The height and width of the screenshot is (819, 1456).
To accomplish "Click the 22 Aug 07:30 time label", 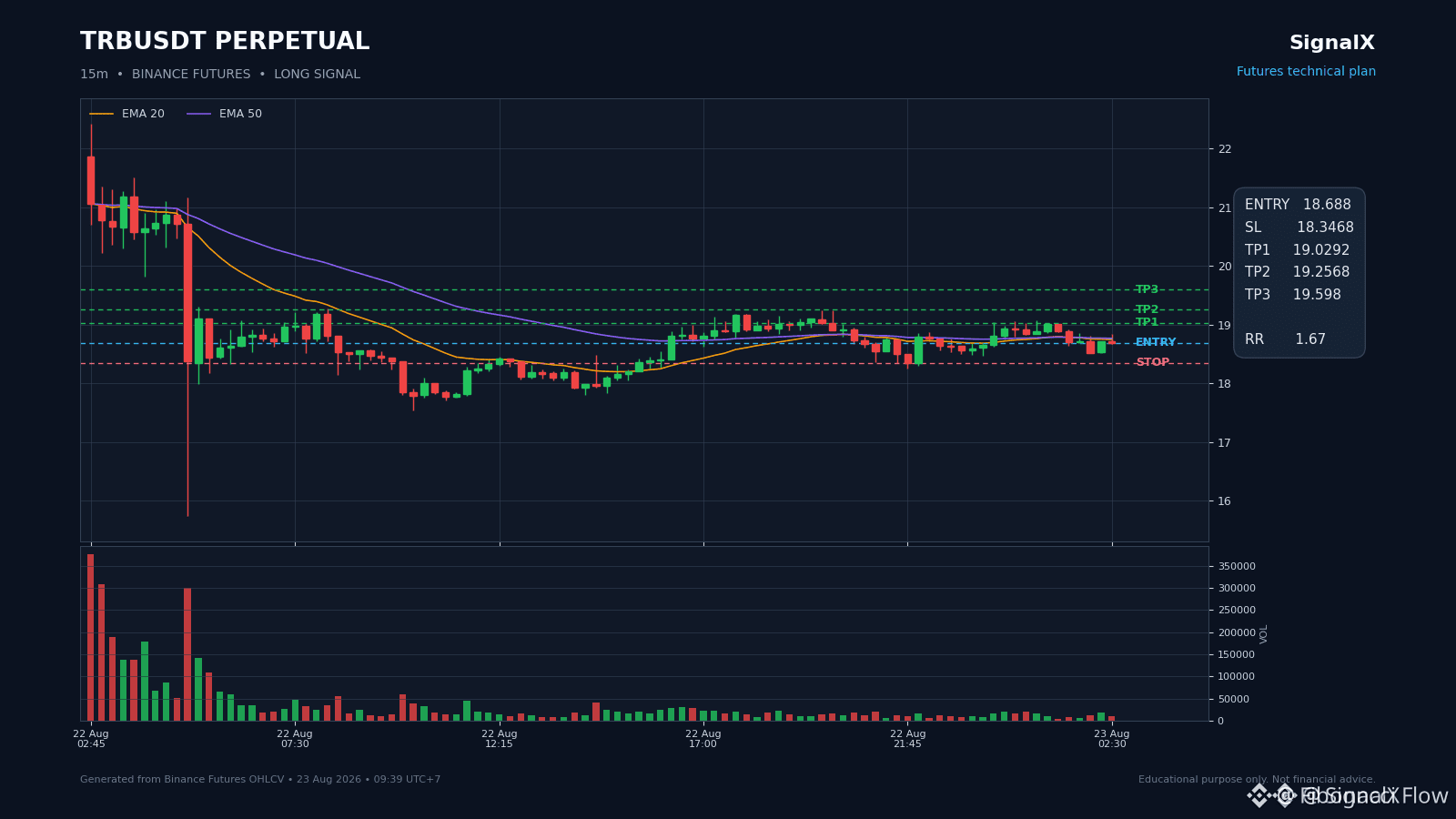I will coord(295,739).
